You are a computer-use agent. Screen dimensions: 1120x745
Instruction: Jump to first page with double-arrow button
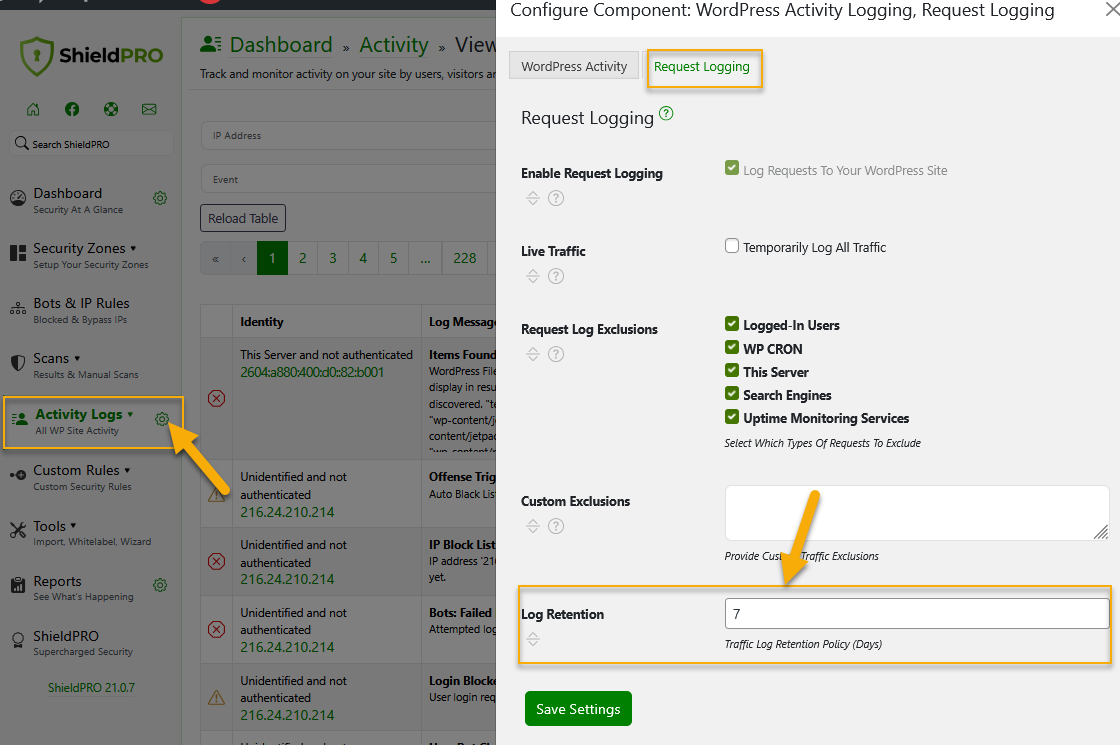tap(215, 258)
